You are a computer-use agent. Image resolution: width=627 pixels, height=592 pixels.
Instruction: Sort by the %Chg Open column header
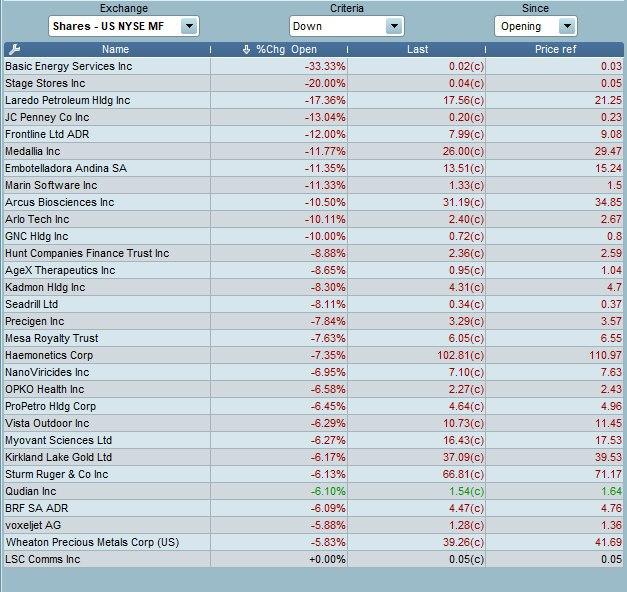point(286,50)
